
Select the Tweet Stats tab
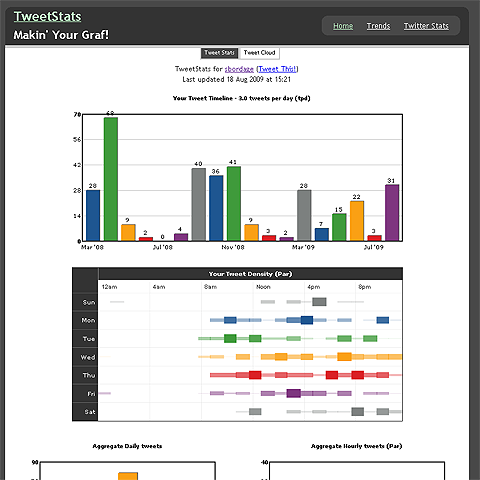coord(219,53)
